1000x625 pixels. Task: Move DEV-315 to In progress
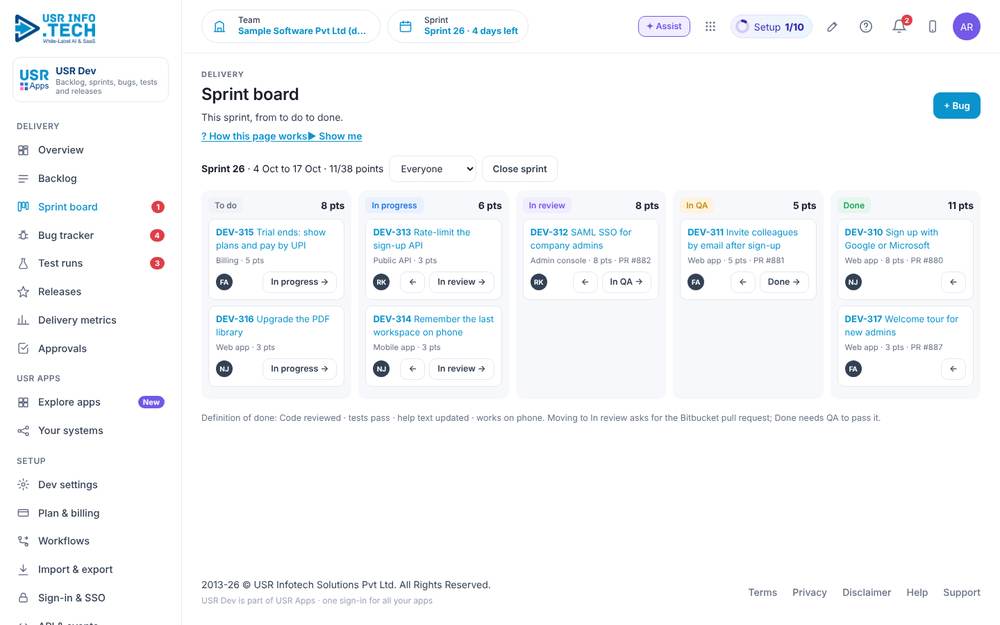point(299,282)
